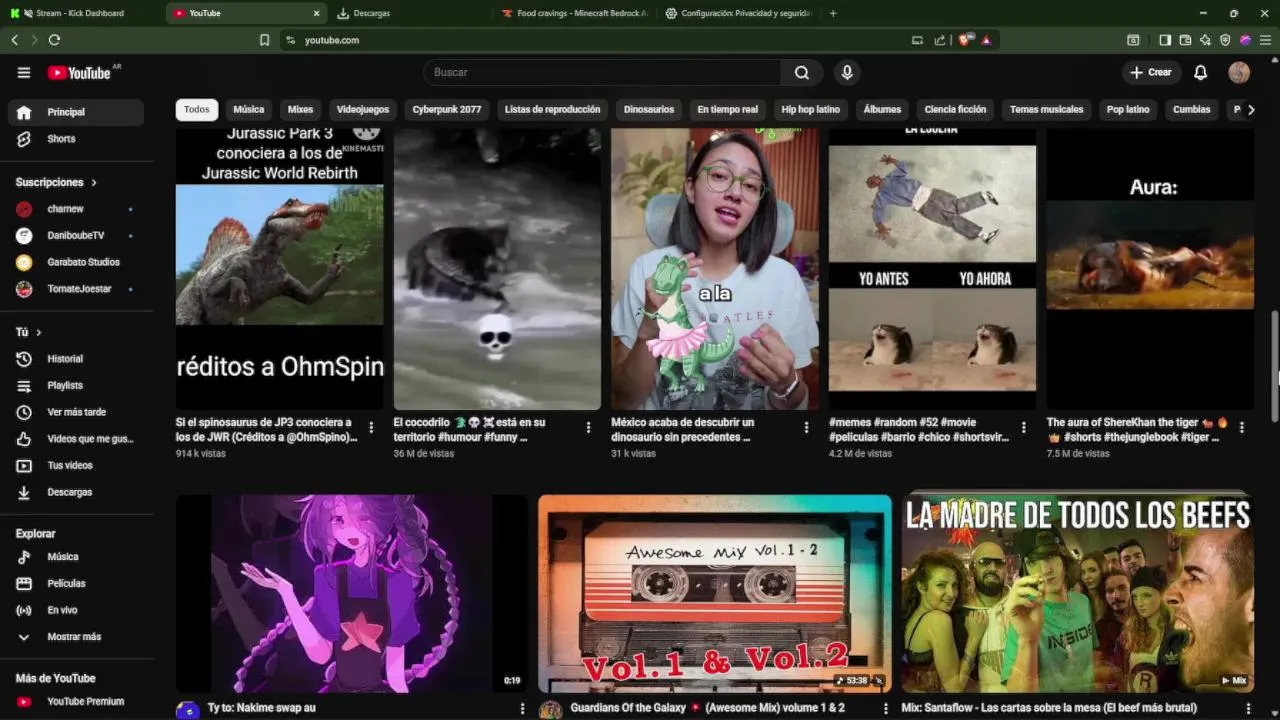Expand the Suscripciones section

pos(57,182)
